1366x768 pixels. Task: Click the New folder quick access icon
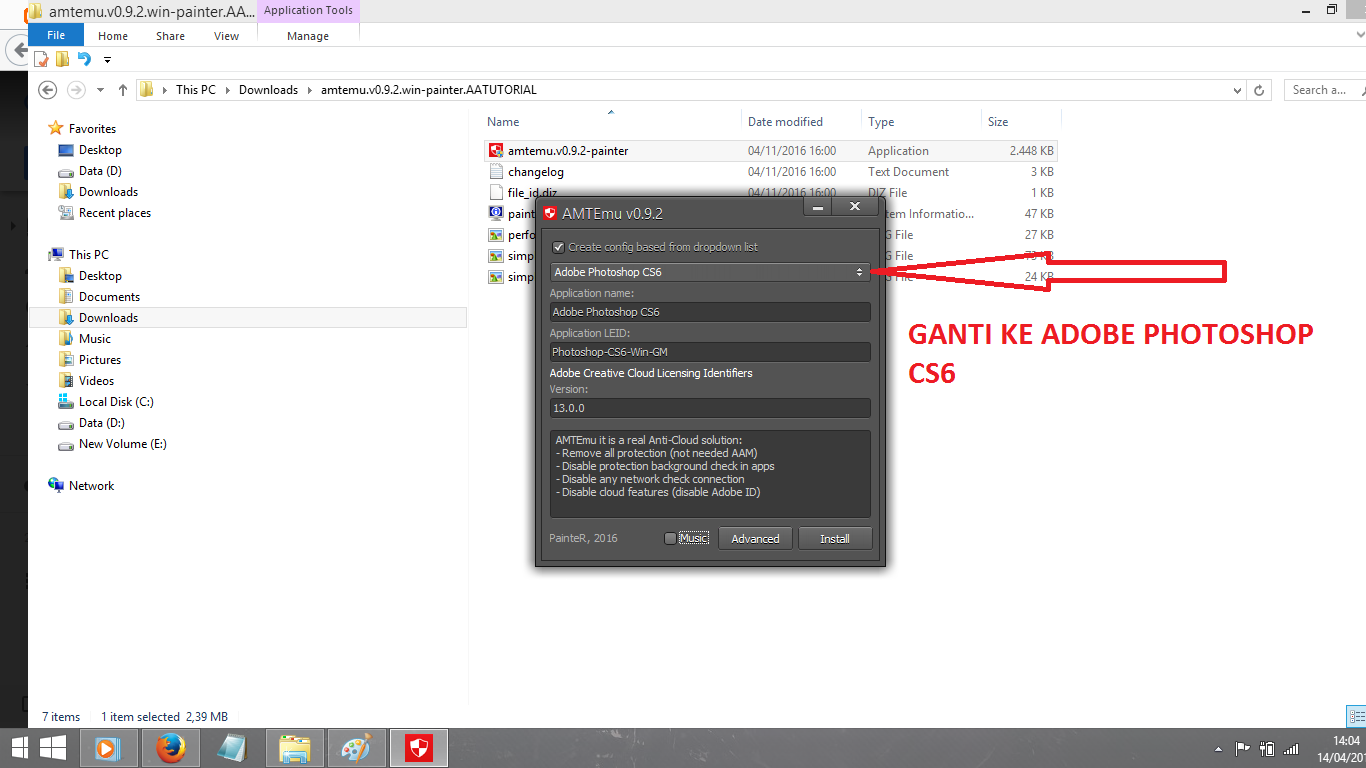(62, 60)
